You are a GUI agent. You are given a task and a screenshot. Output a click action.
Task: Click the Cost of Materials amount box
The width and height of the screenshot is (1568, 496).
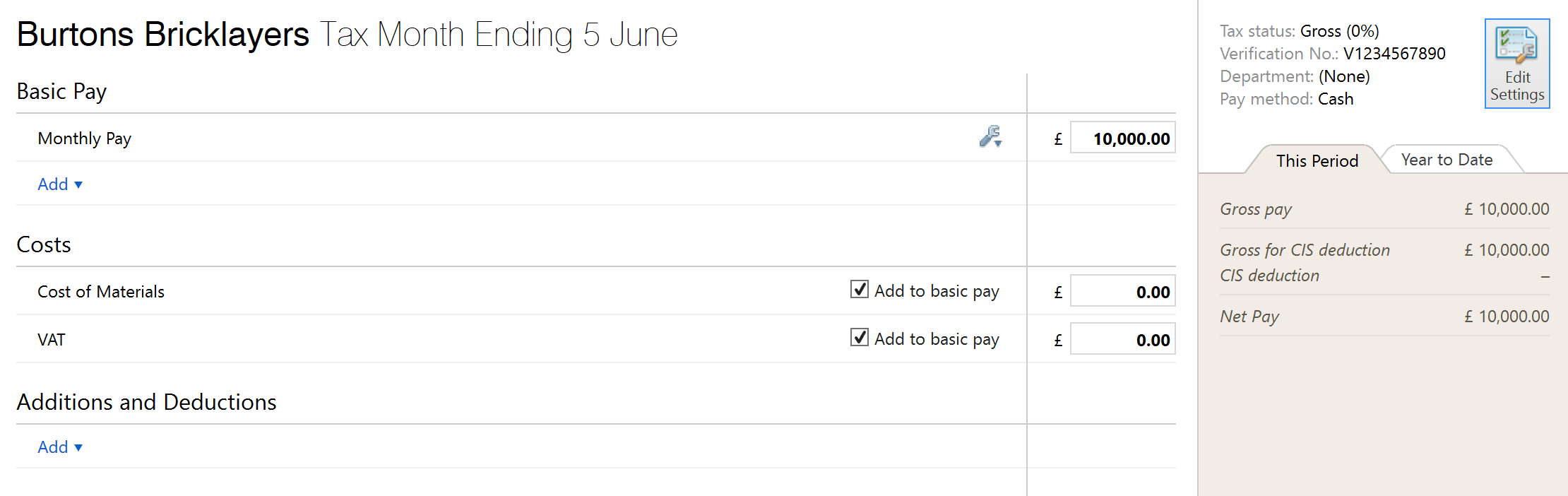tap(1122, 290)
